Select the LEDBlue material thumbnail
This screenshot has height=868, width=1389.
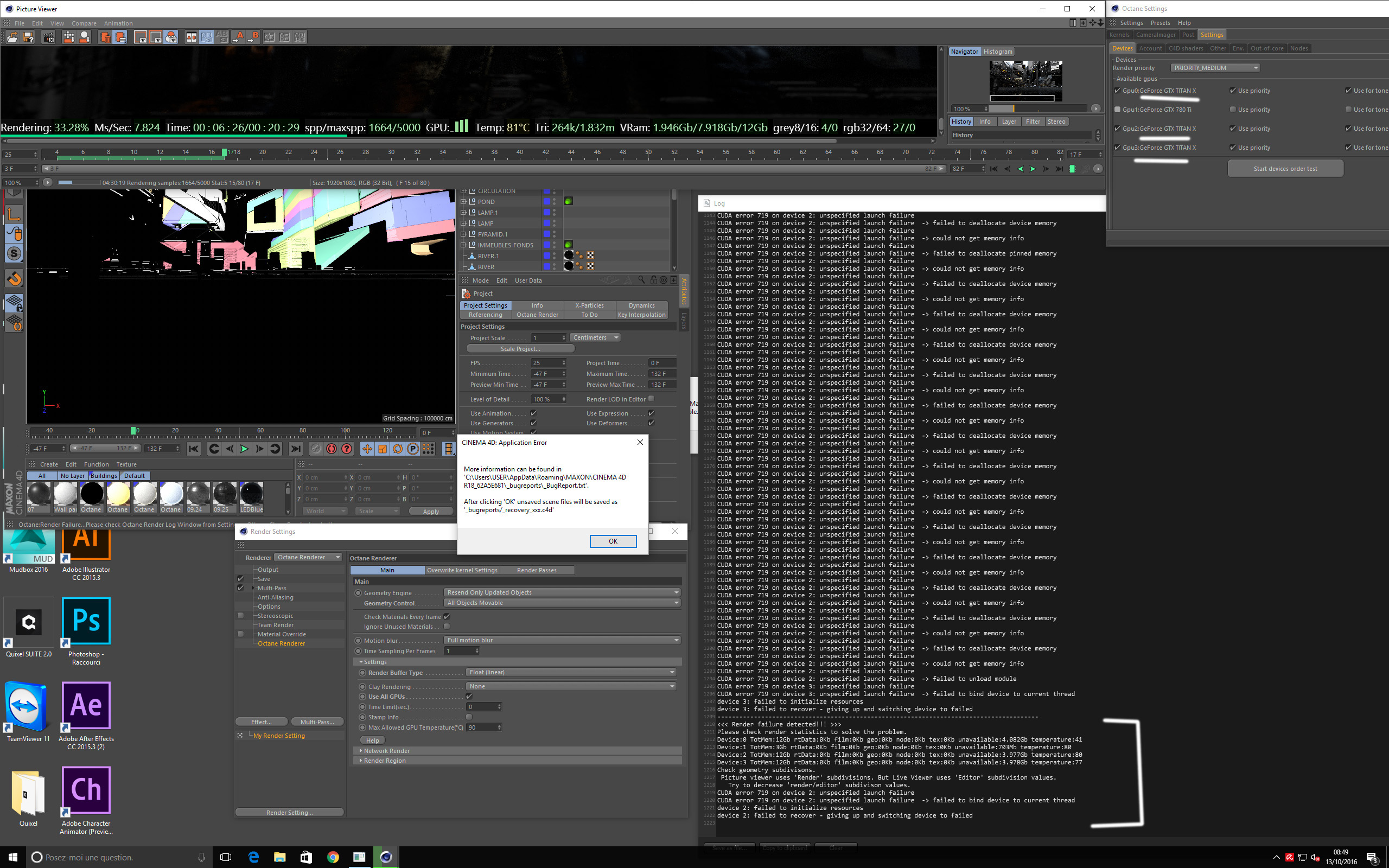[251, 495]
